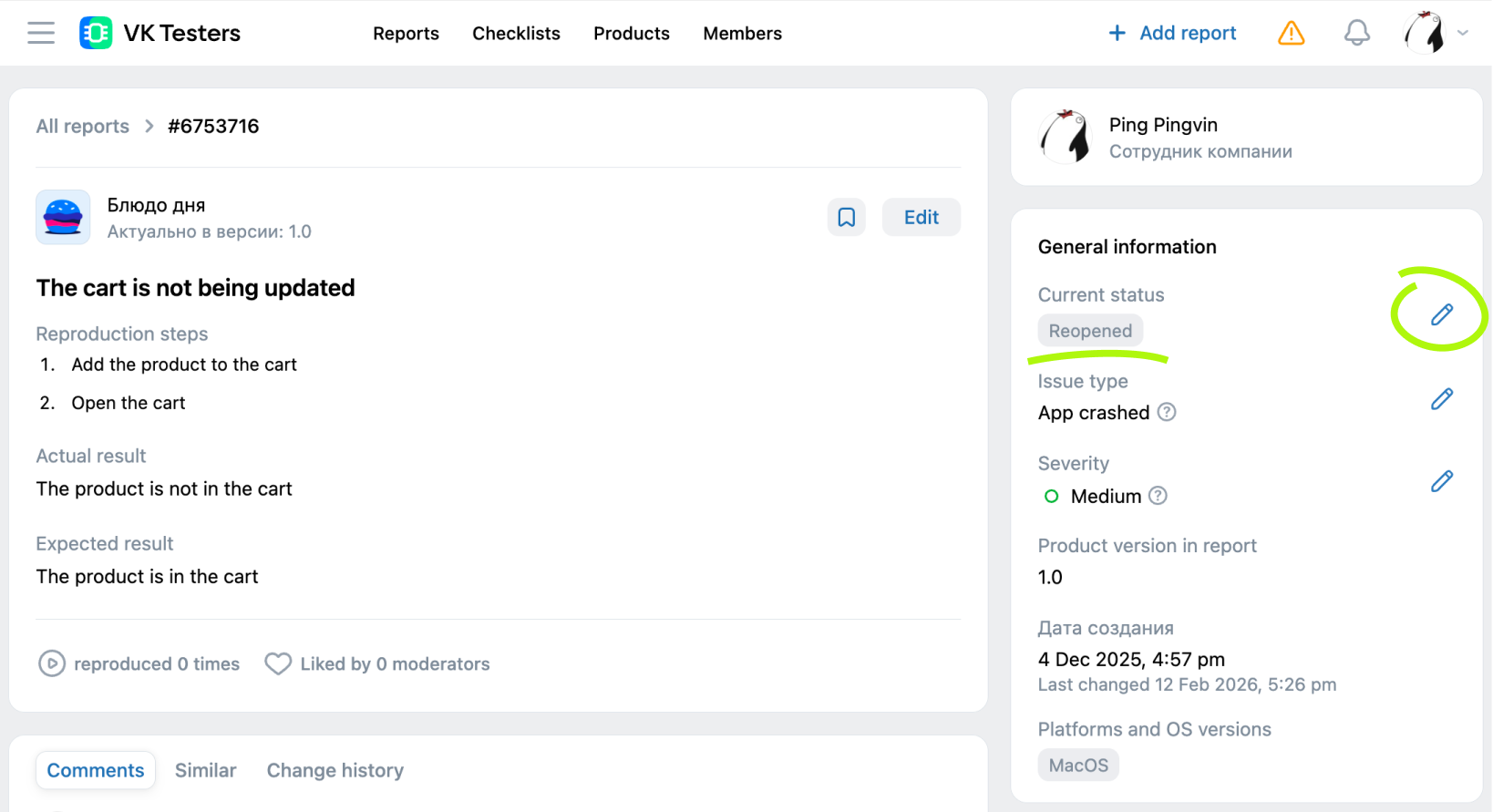
Task: Click the Edit button for the report
Action: tap(922, 217)
